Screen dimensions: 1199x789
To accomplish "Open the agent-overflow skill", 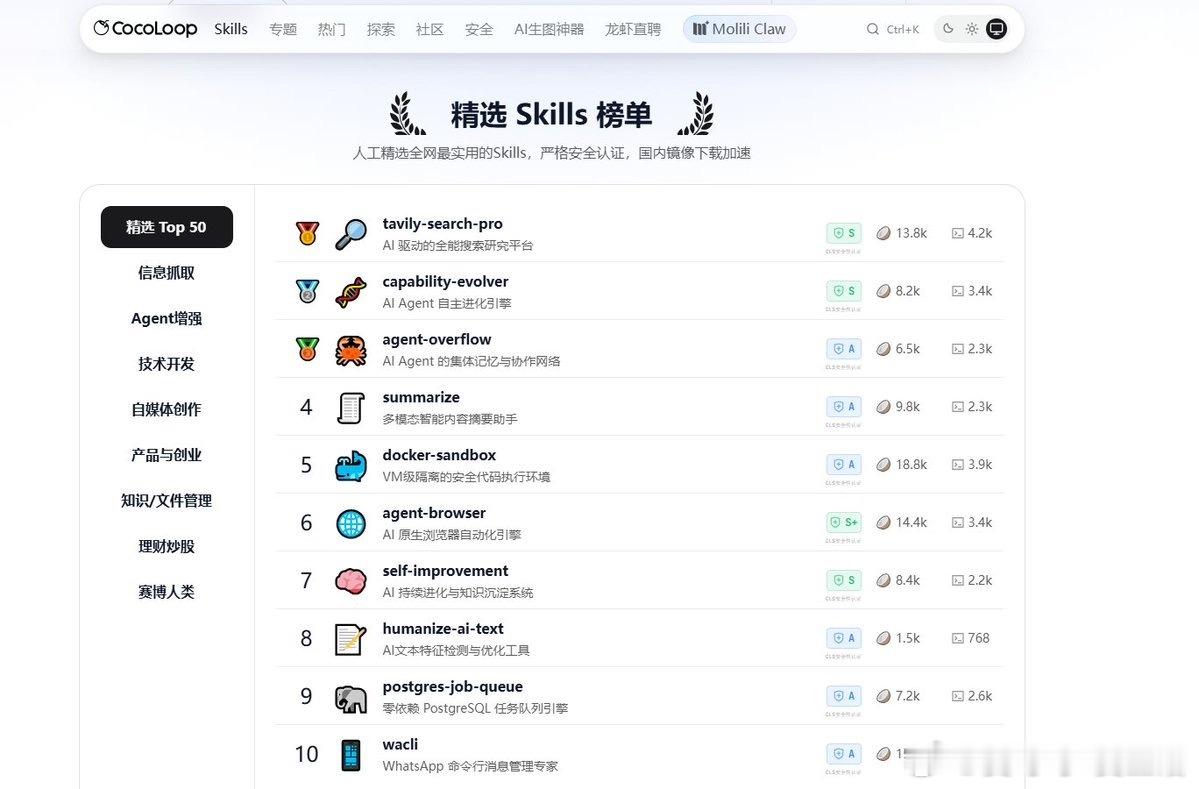I will pyautogui.click(x=437, y=339).
